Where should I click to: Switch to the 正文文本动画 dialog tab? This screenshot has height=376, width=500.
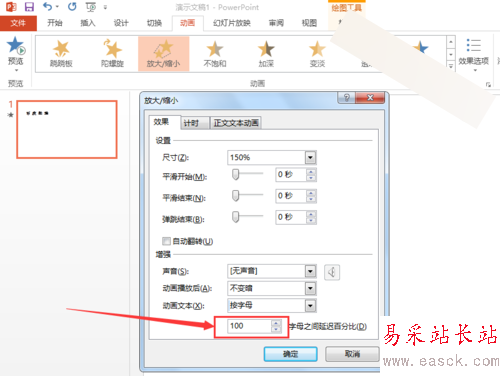click(236, 123)
